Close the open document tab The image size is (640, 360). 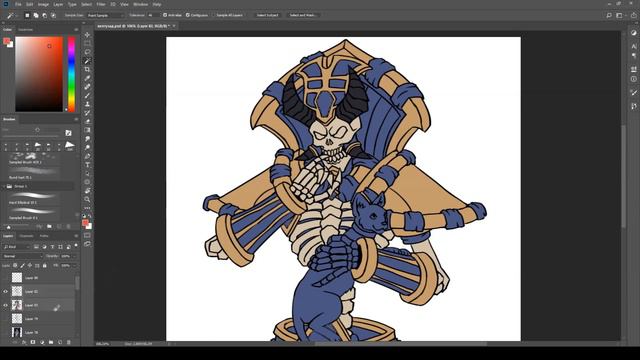(x=174, y=26)
